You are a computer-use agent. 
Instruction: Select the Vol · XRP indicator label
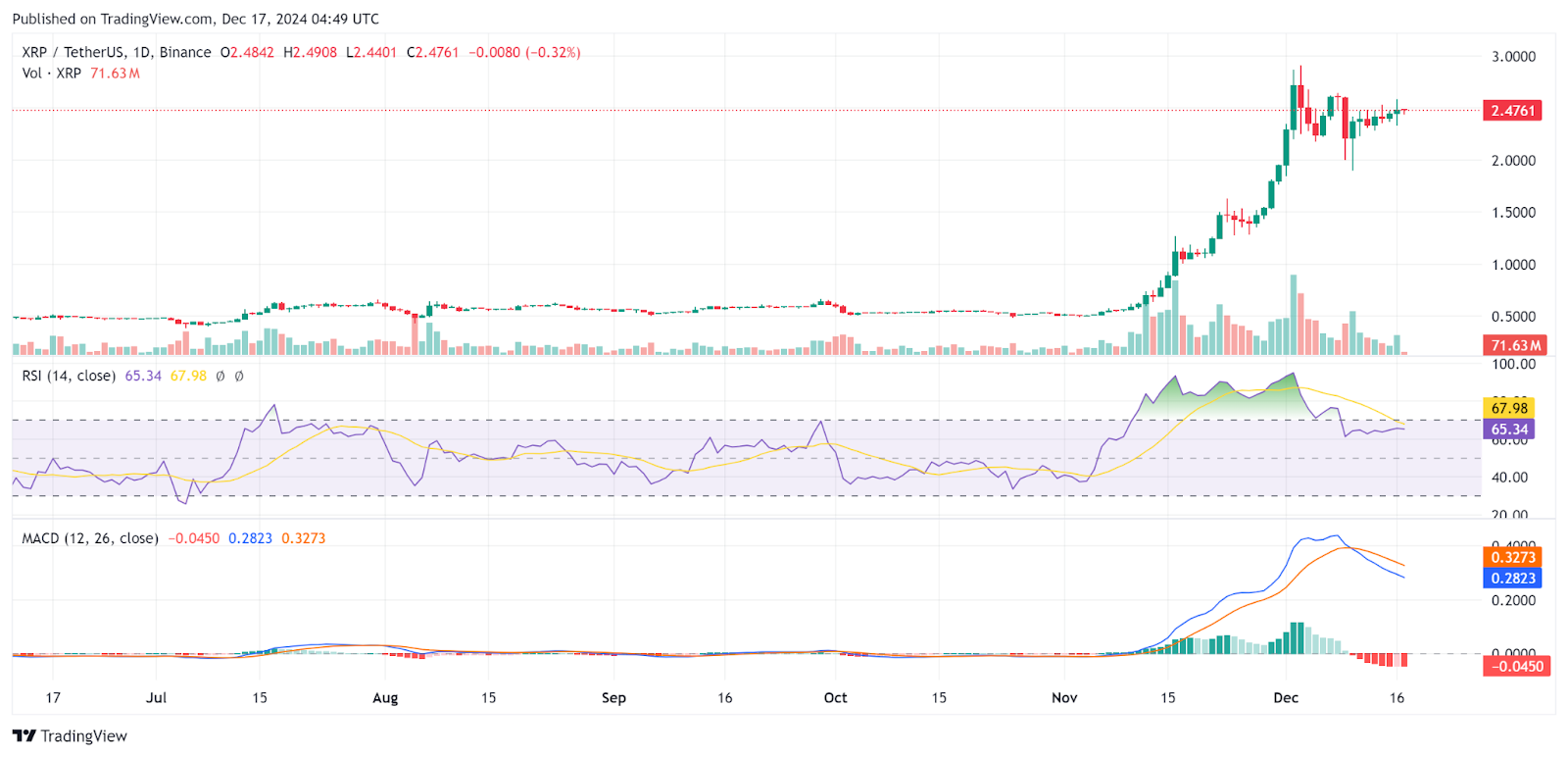click(x=52, y=74)
